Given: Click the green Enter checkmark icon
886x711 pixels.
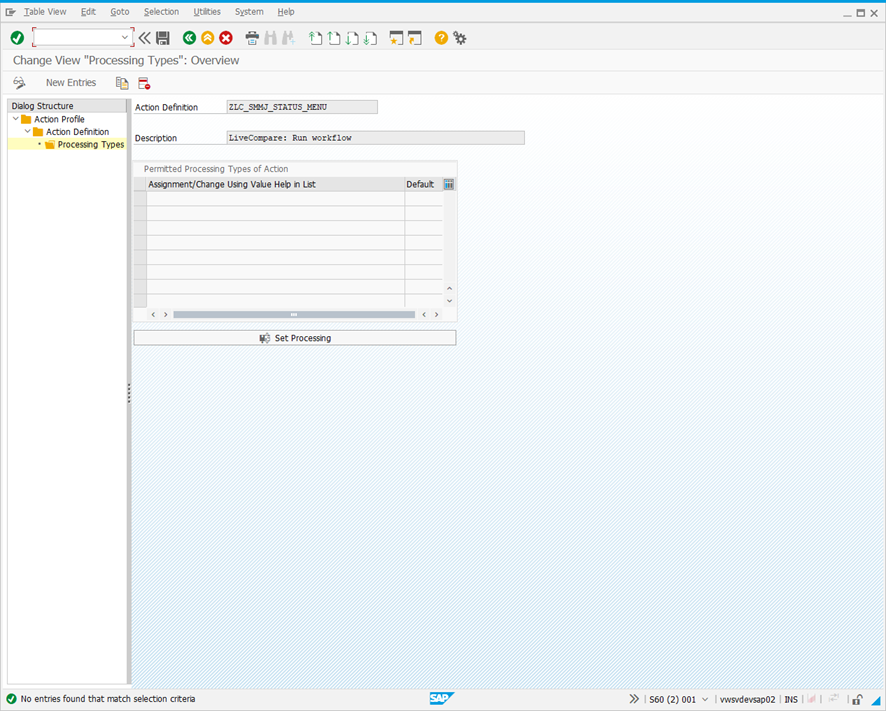Looking at the screenshot, I should point(17,38).
